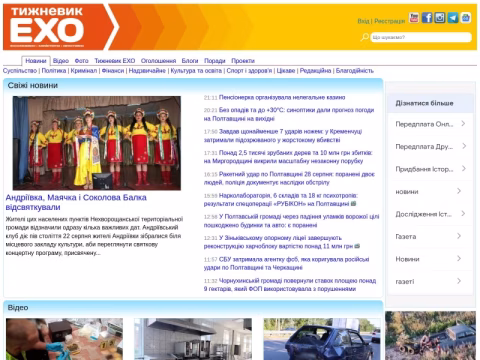Go to Надзвичайне category

[x=147, y=71]
